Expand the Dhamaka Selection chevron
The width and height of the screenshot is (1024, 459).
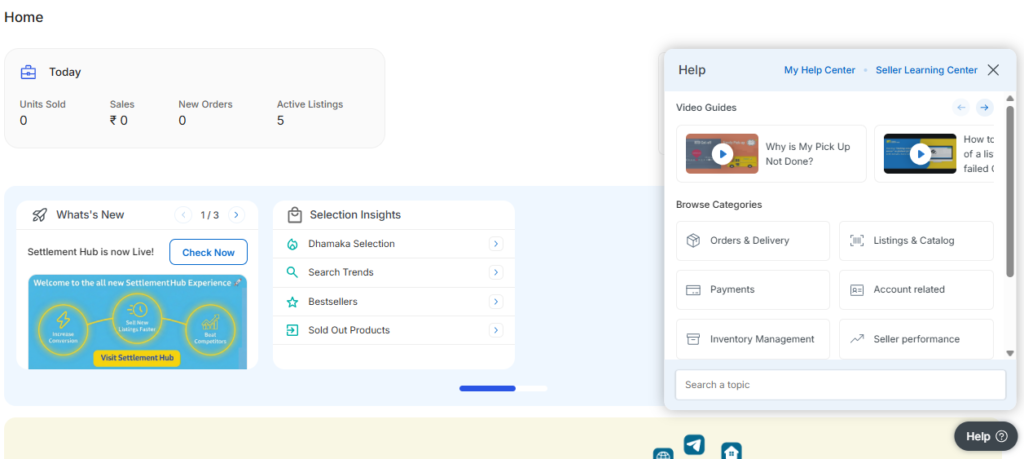pos(495,244)
